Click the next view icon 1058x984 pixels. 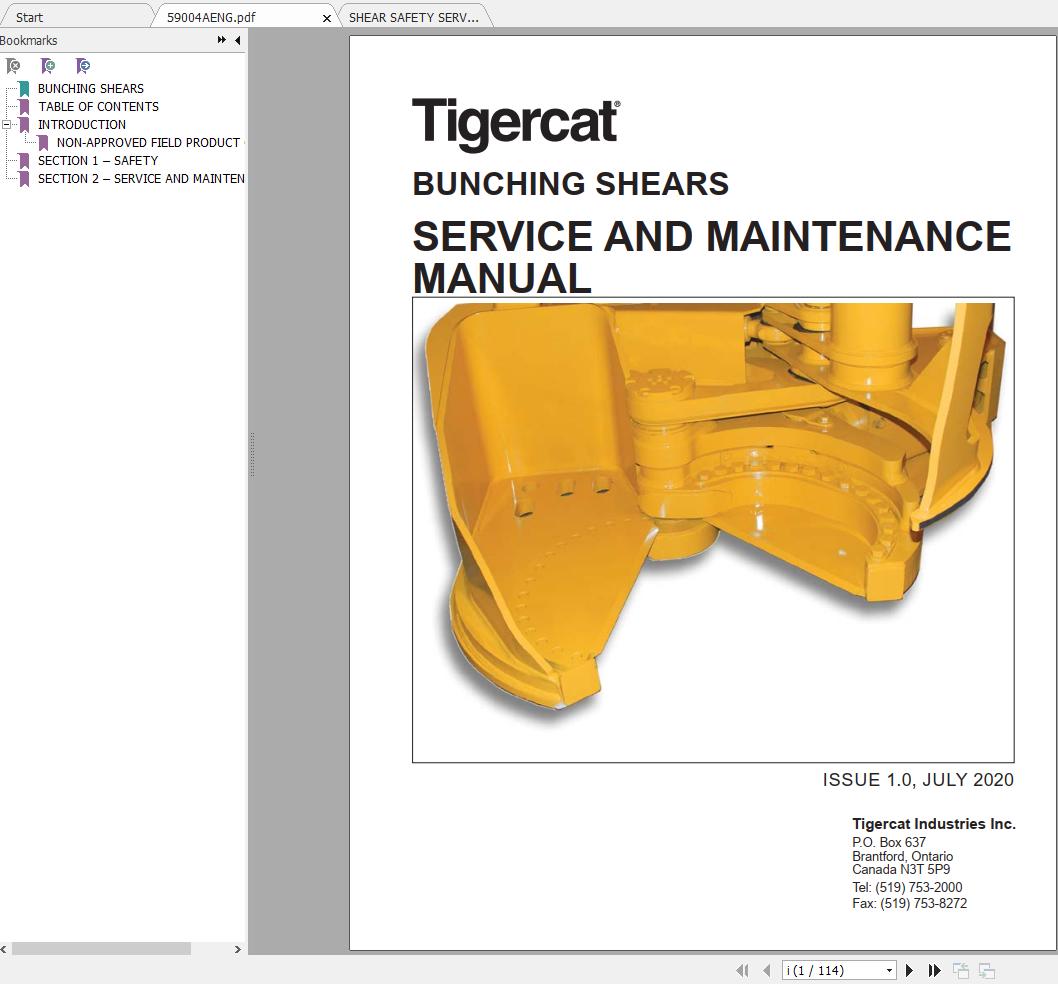tap(985, 970)
